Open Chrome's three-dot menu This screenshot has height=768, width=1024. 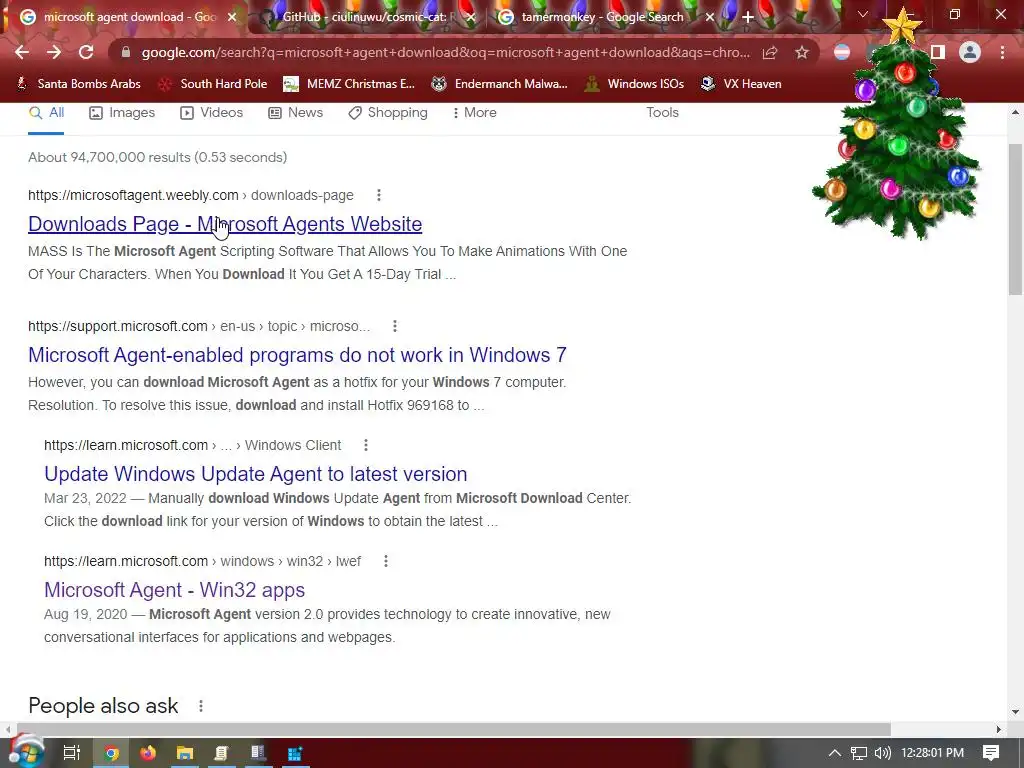[1002, 52]
